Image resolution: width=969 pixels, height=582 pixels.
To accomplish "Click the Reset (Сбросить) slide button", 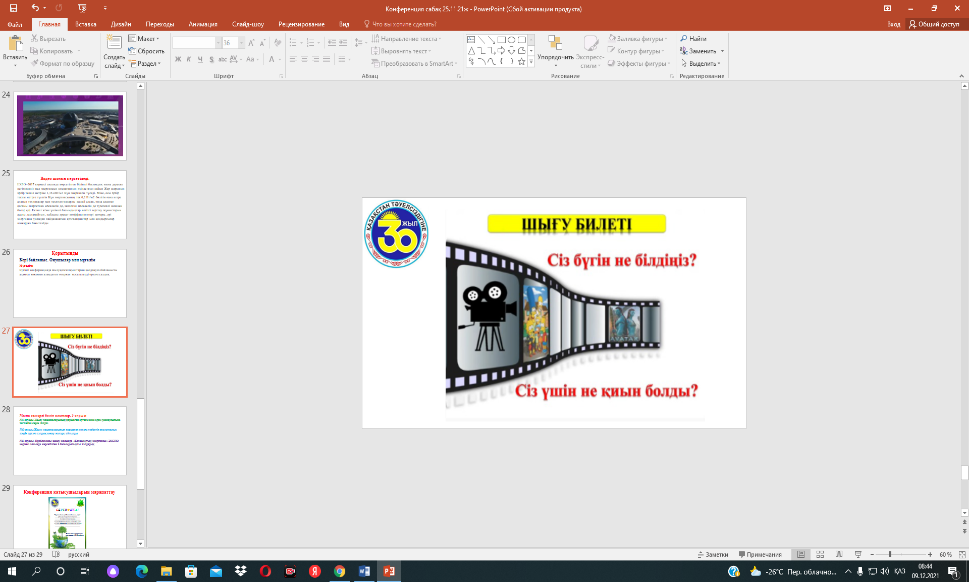I will pyautogui.click(x=148, y=50).
